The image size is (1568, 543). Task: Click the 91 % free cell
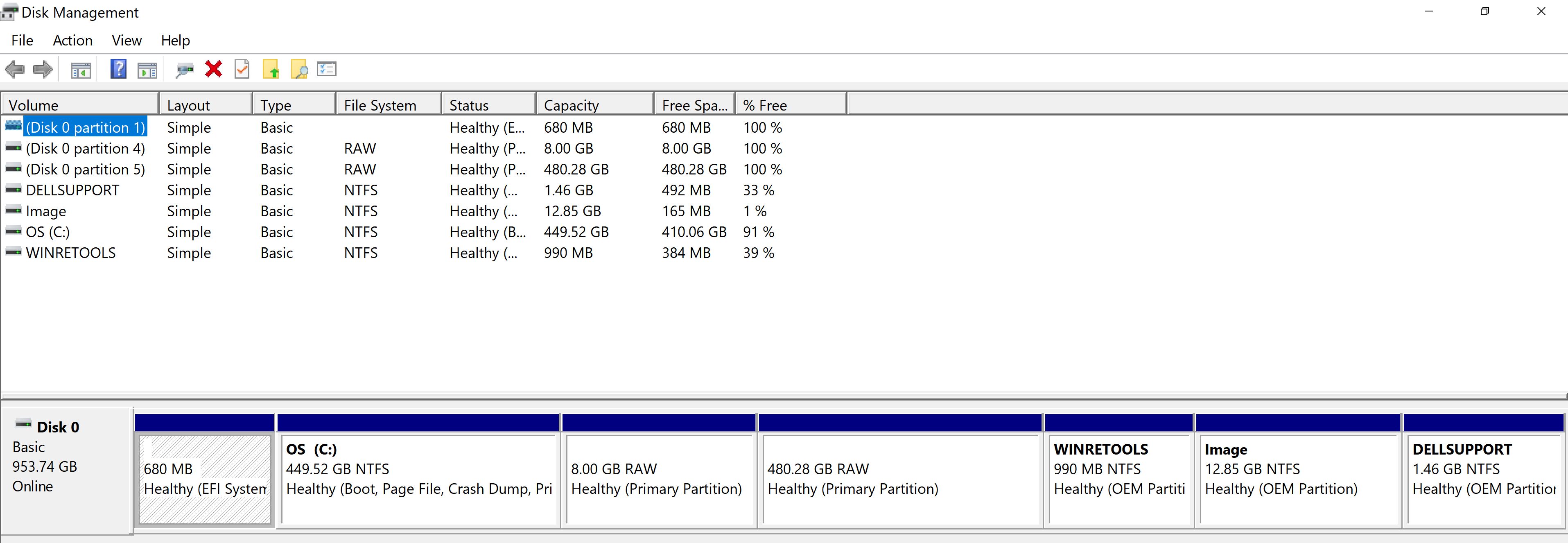(x=759, y=232)
